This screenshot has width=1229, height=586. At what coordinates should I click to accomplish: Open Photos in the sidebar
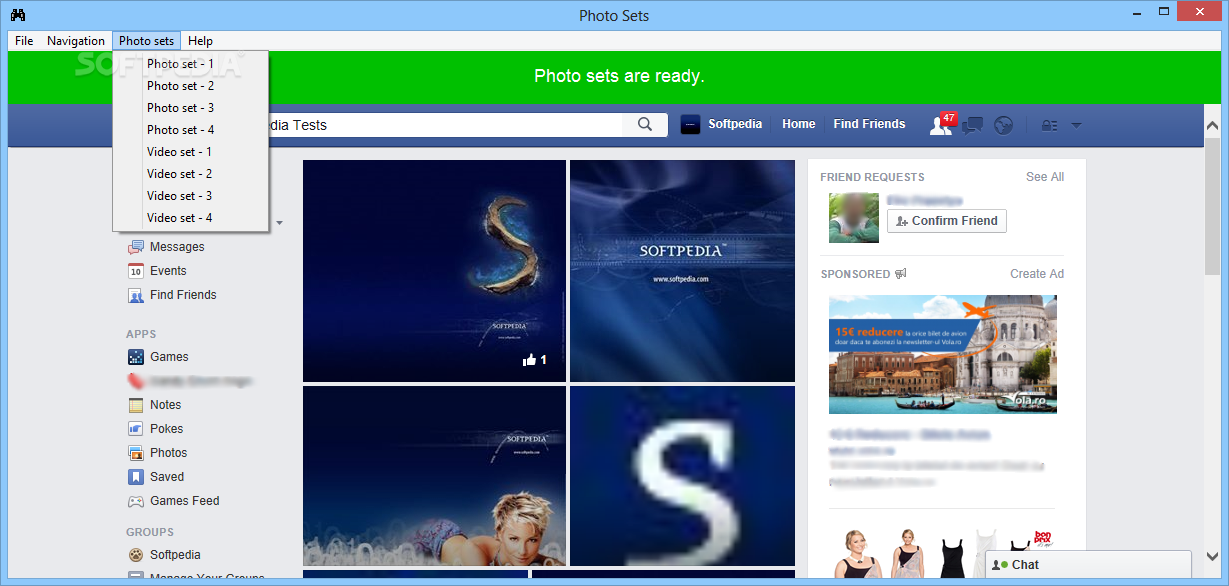168,453
